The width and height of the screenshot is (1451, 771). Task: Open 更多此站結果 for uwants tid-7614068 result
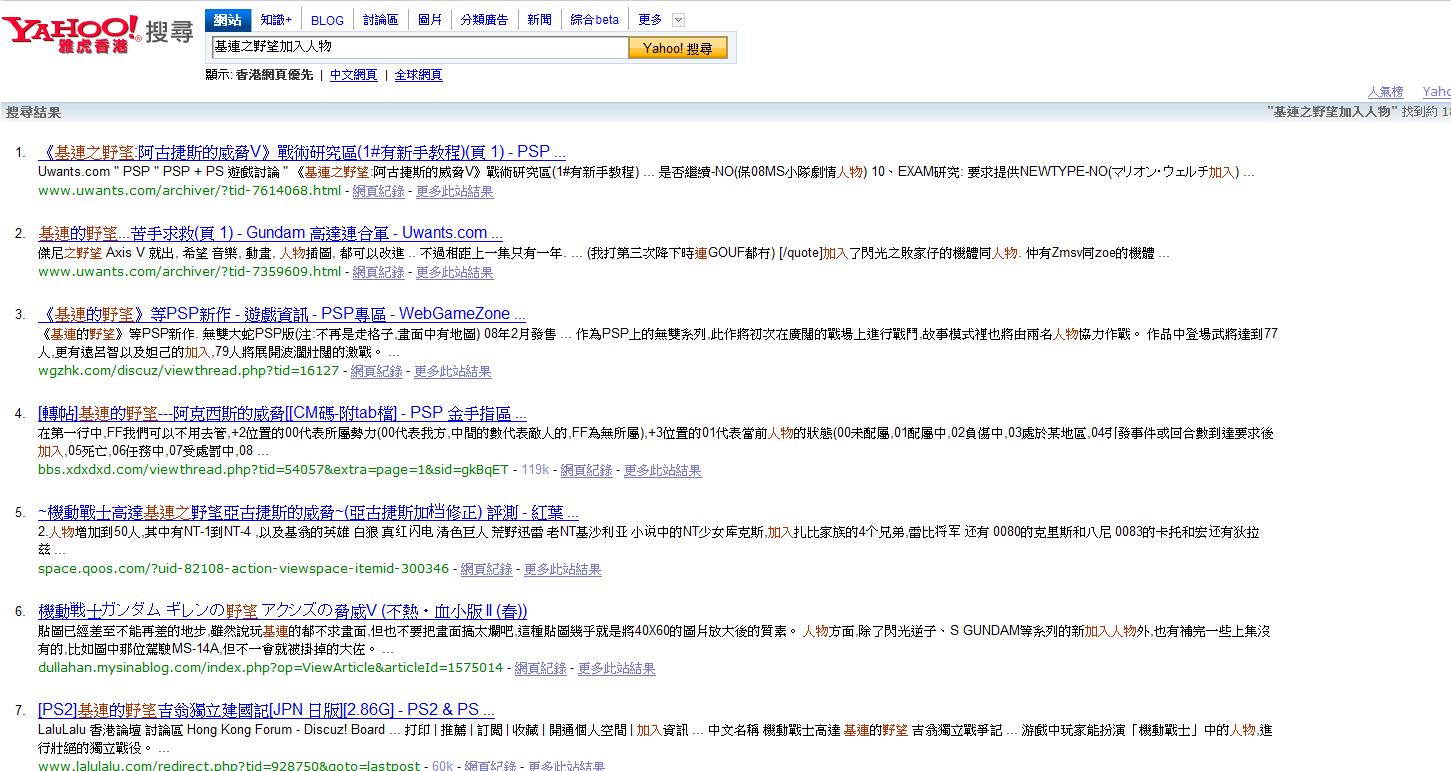coord(455,191)
